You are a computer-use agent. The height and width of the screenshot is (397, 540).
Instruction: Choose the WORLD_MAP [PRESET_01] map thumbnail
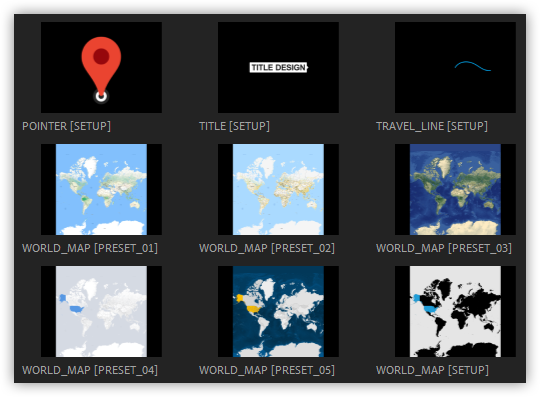pyautogui.click(x=101, y=189)
